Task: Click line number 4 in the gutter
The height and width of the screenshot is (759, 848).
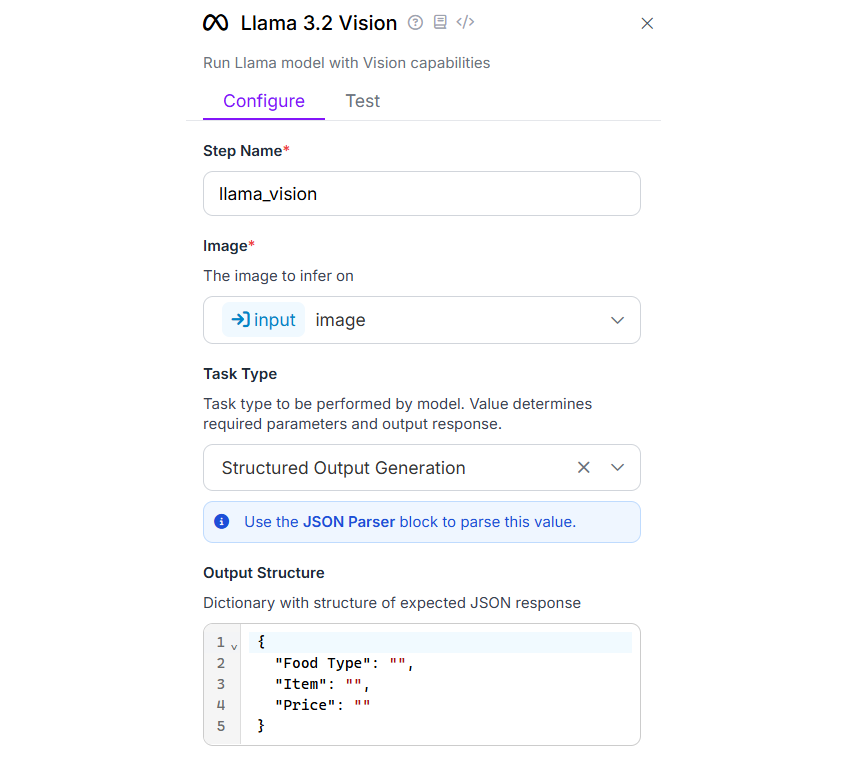Action: pos(221,704)
